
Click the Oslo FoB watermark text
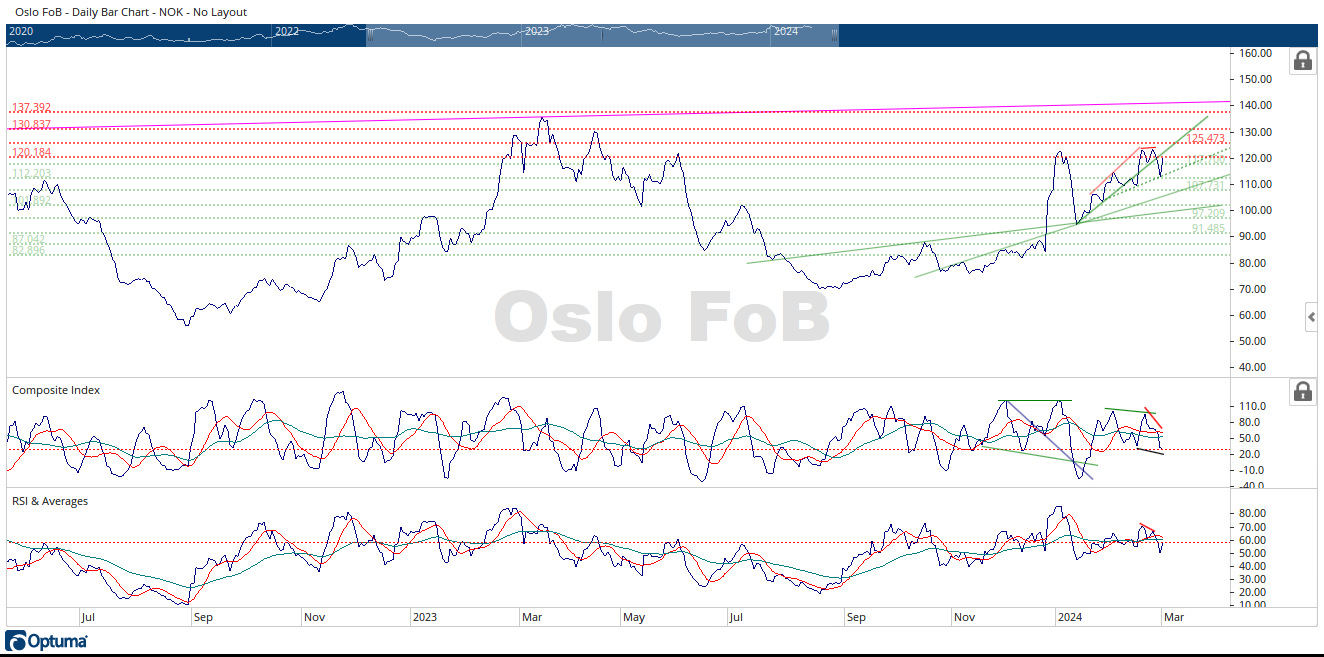pos(662,319)
